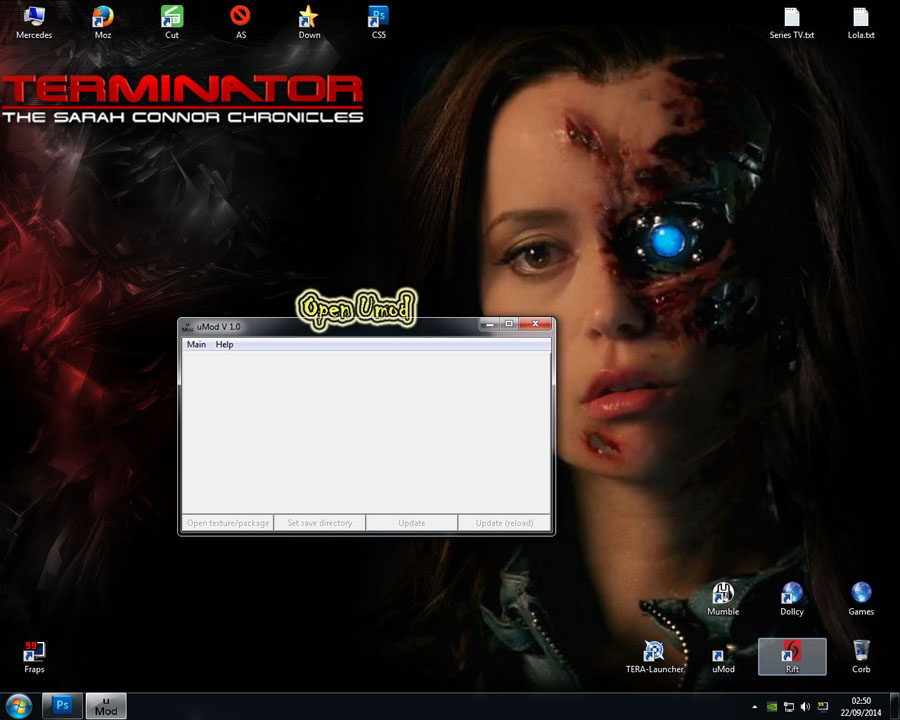This screenshot has width=900, height=720.
Task: Click the uMod taskbar button
Action: [106, 706]
